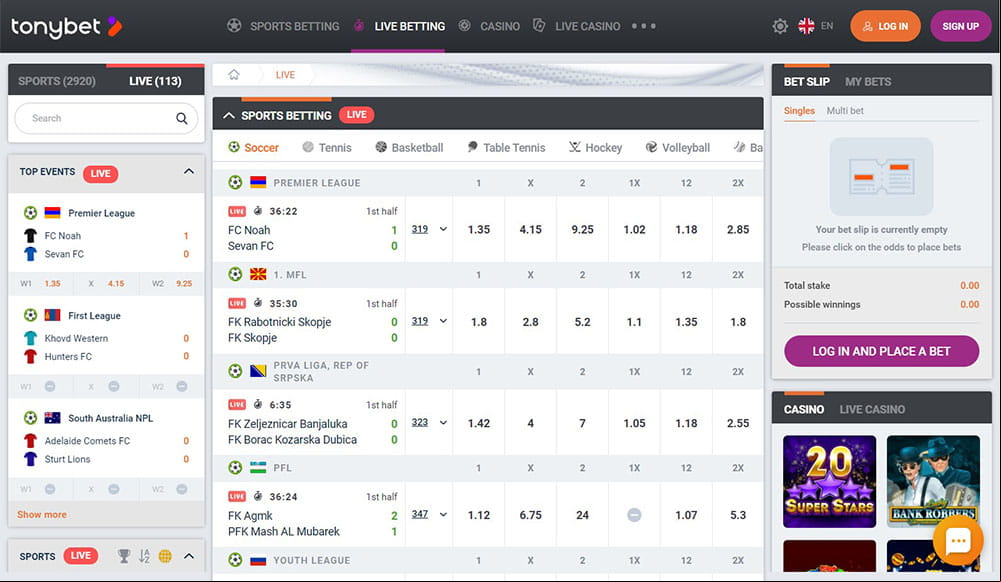Click the soccer ball icon beside PFL league
Viewport: 1001px width, 582px height.
tap(235, 468)
